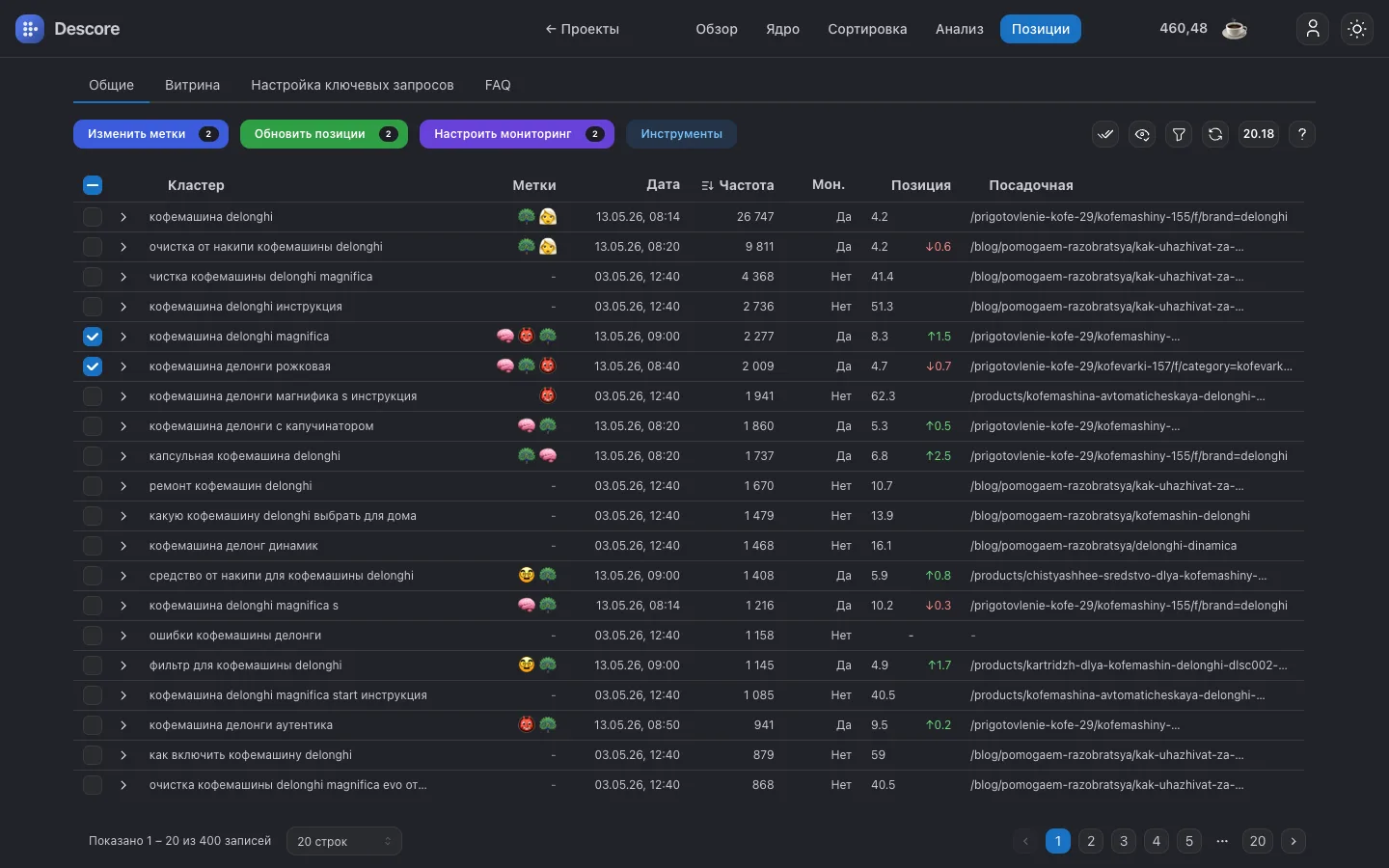Expand cluster 'капсульная кофемашина delonghi'
Image resolution: width=1389 pixels, height=868 pixels.
pyautogui.click(x=123, y=456)
